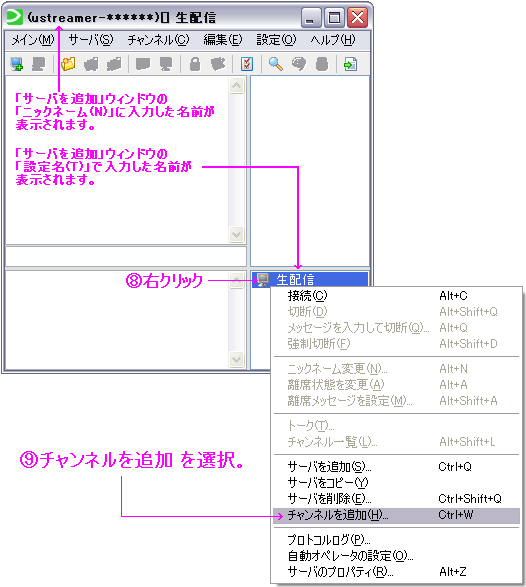526x587 pixels.
Task: Open the ヘルプ(H) menu
Action: point(332,40)
